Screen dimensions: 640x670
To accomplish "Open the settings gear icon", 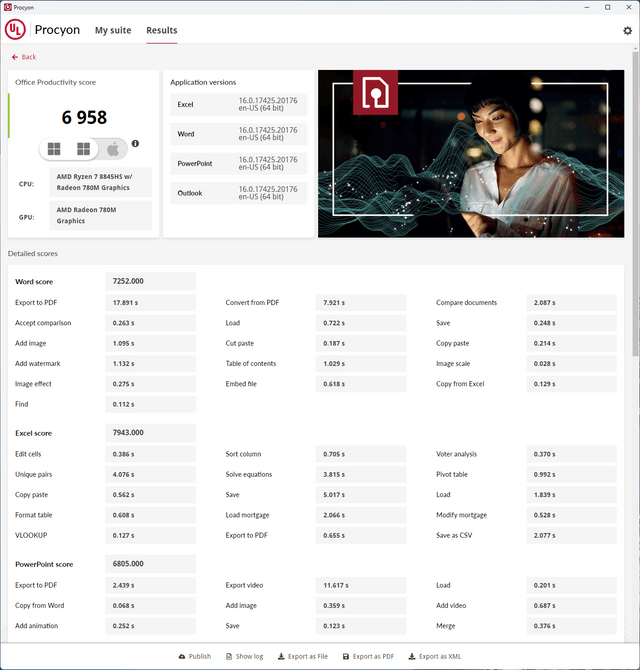I will coord(627,31).
